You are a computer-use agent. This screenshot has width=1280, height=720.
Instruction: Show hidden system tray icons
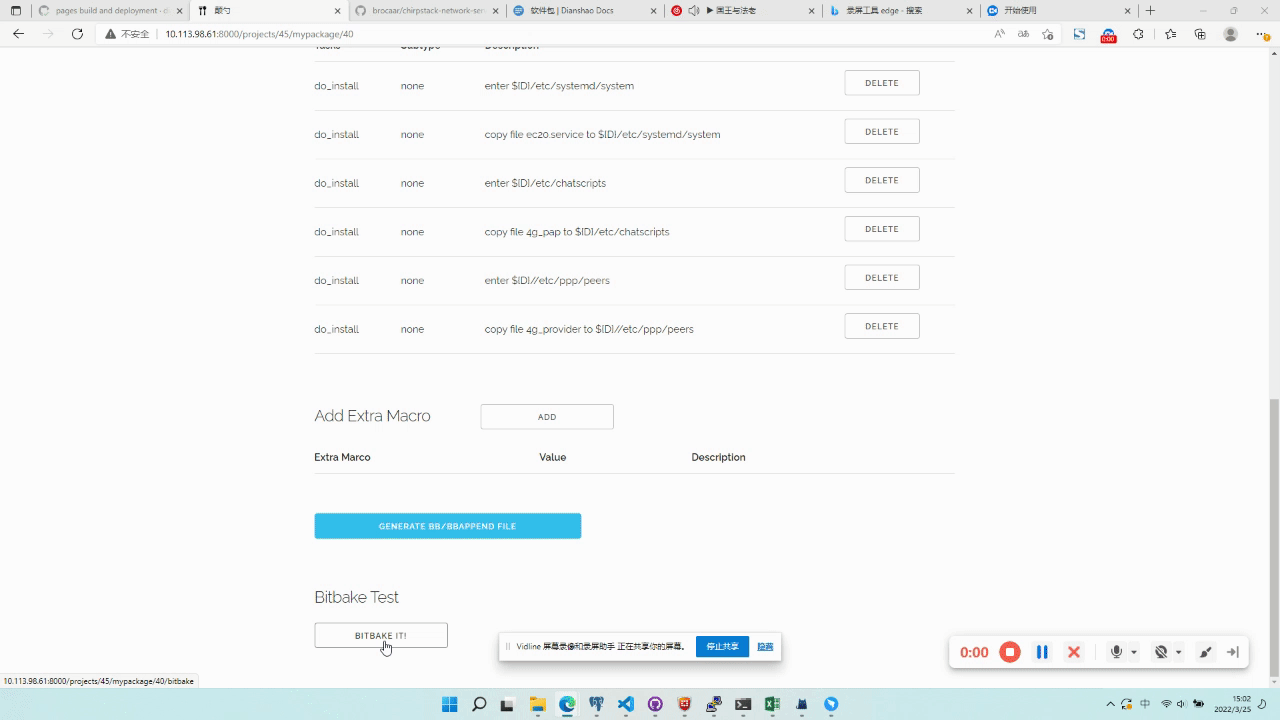tap(1110, 704)
